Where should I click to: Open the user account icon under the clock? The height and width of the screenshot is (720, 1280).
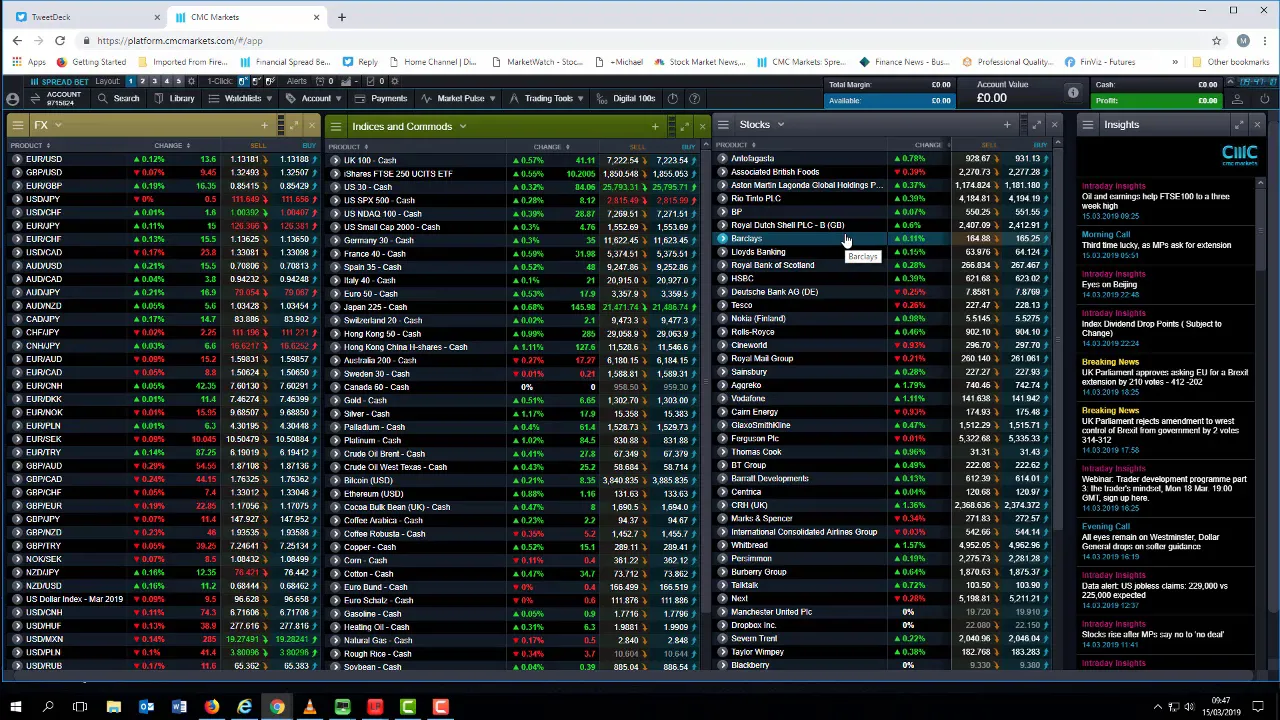tap(1237, 98)
